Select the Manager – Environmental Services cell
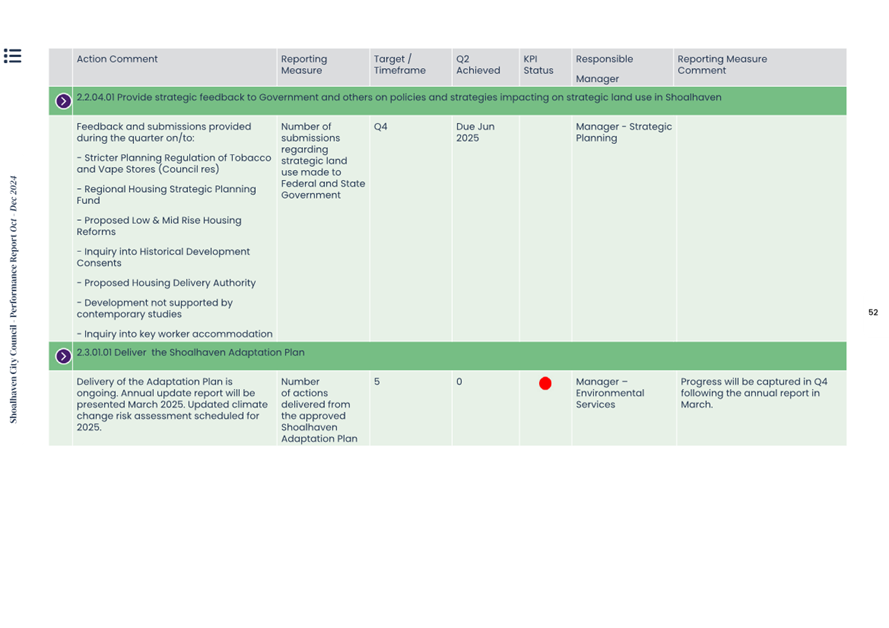 pyautogui.click(x=609, y=393)
